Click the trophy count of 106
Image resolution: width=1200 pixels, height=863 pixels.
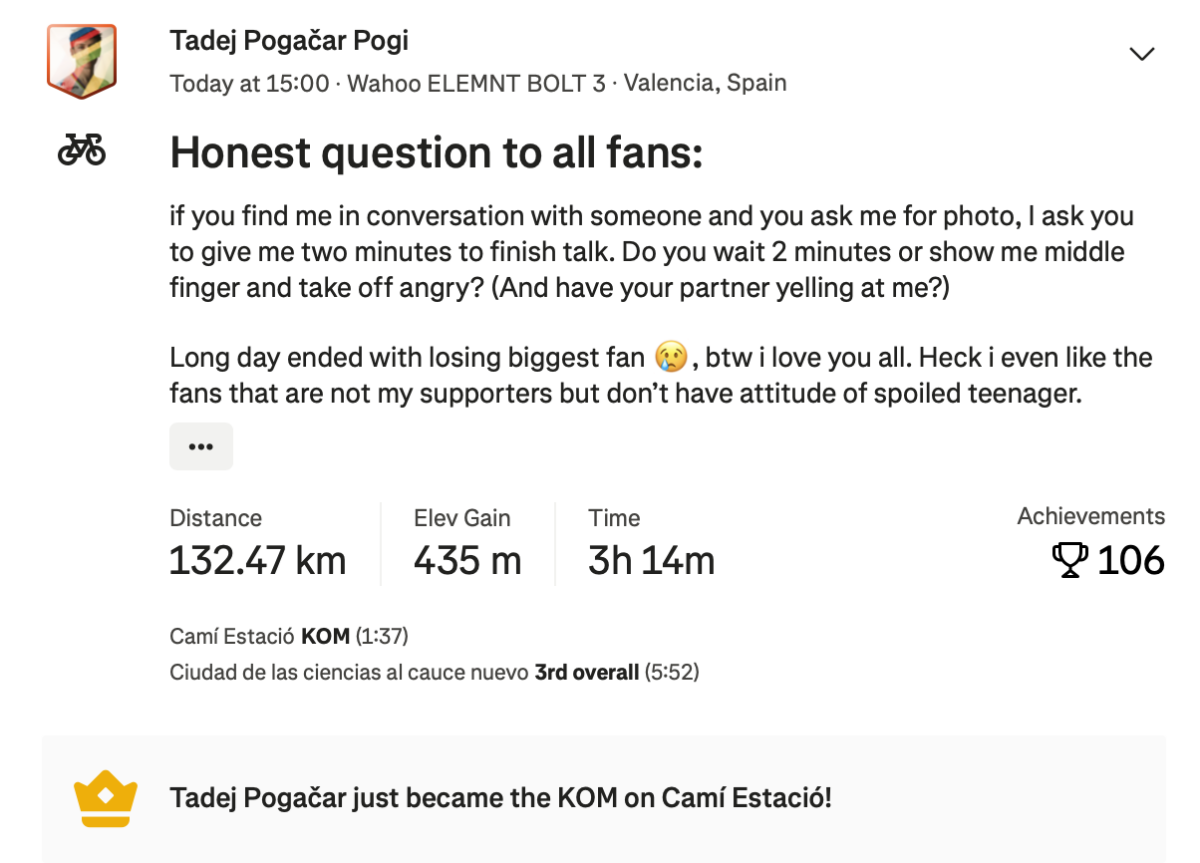coord(1131,561)
